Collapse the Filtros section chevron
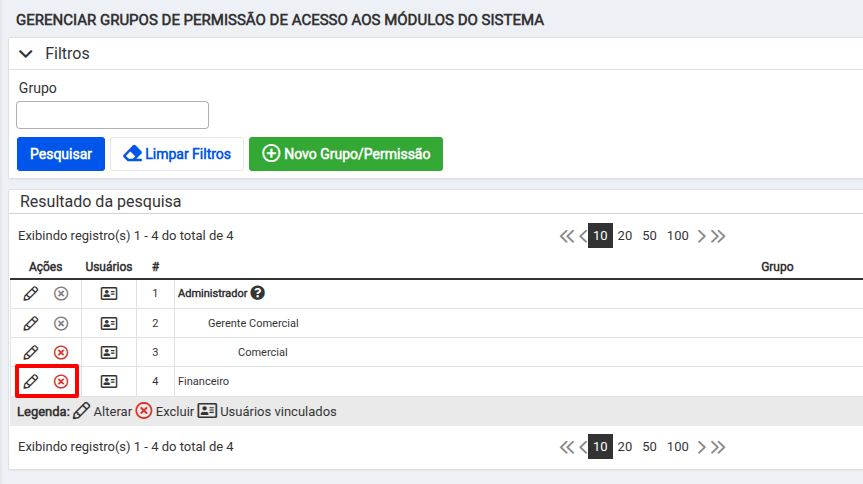 (x=26, y=54)
